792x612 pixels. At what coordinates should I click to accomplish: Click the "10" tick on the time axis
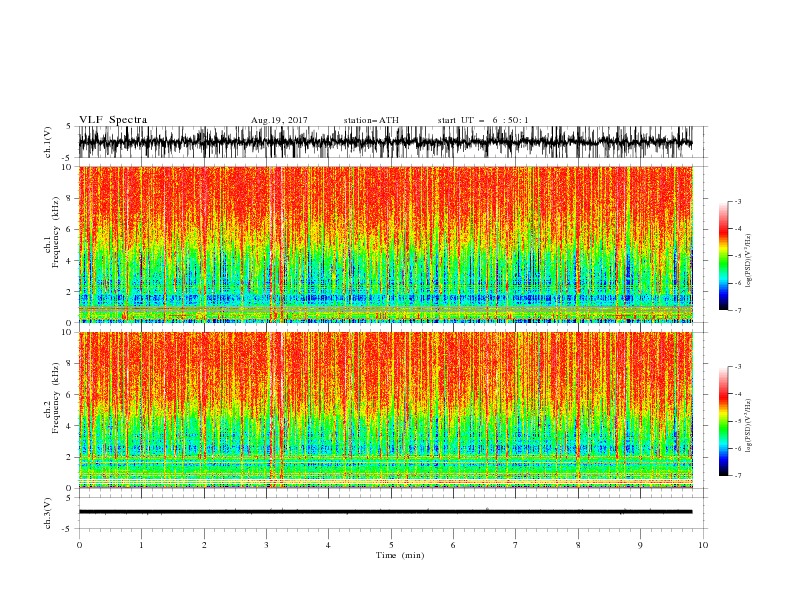click(703, 545)
